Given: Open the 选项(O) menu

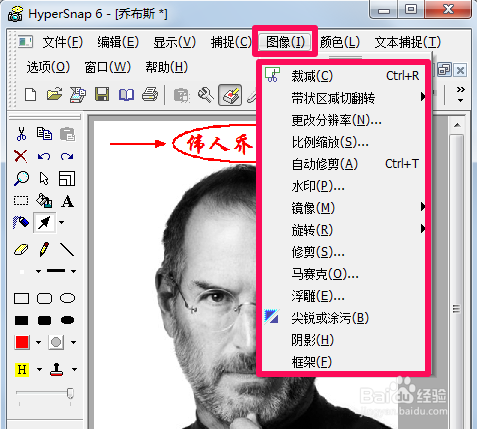Looking at the screenshot, I should click(x=48, y=67).
